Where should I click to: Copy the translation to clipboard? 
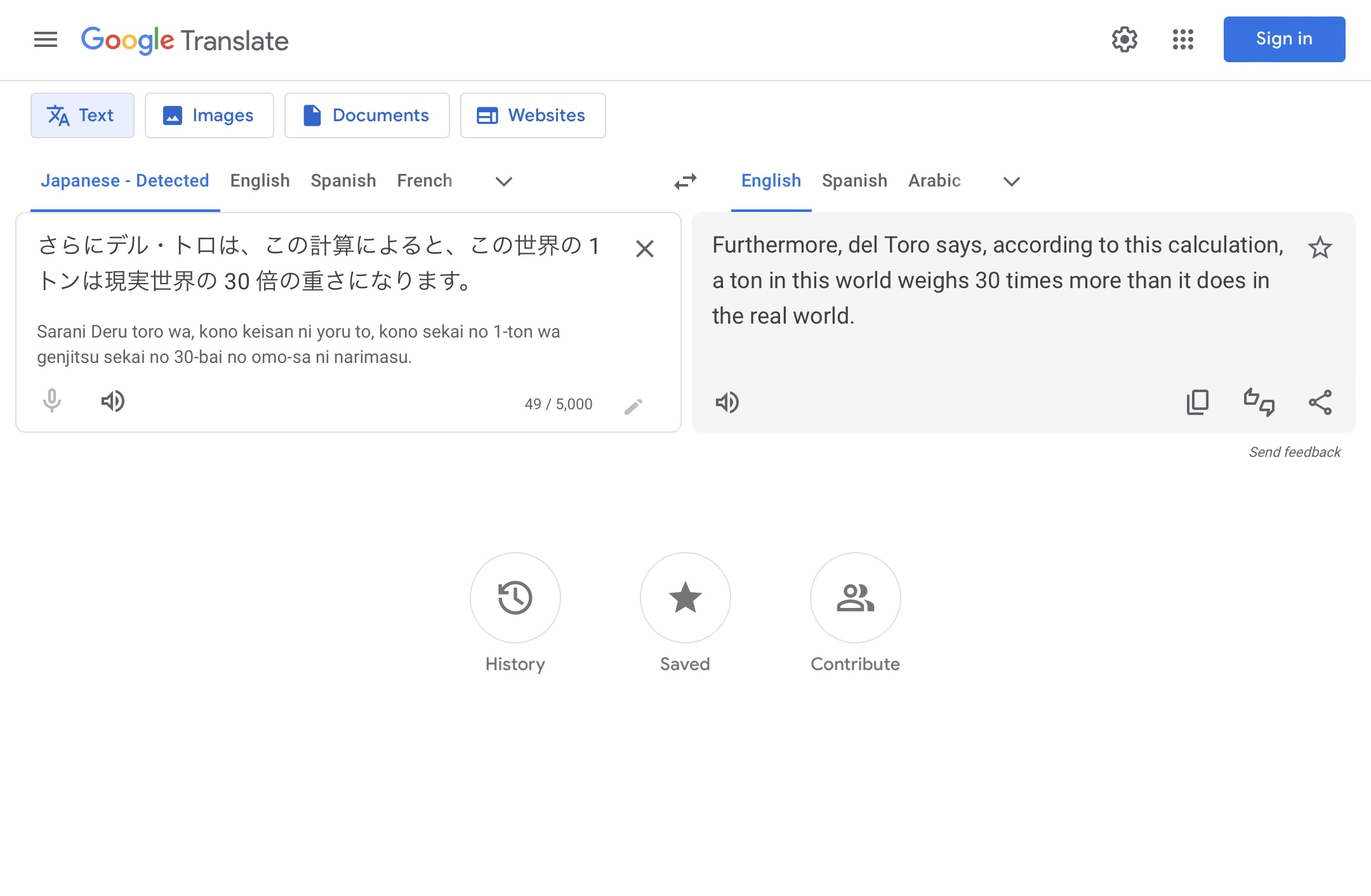(x=1198, y=402)
